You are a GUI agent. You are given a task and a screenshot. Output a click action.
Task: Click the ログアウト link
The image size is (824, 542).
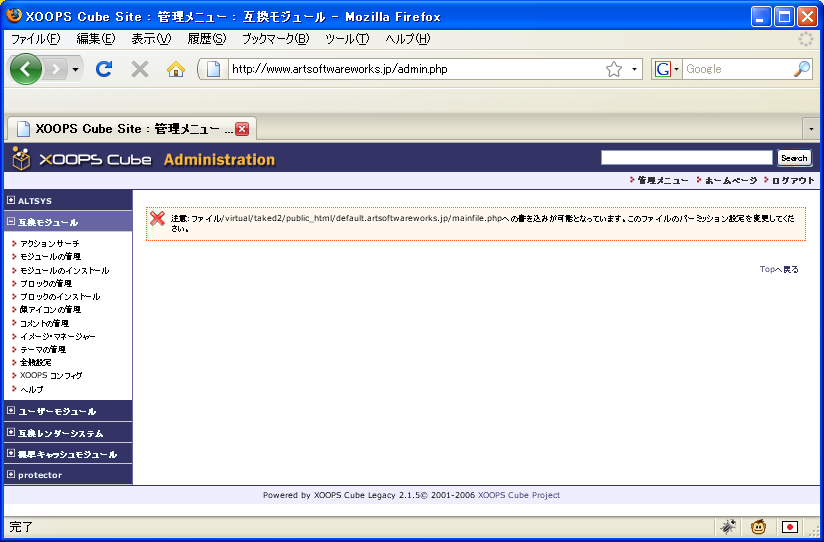(792, 180)
